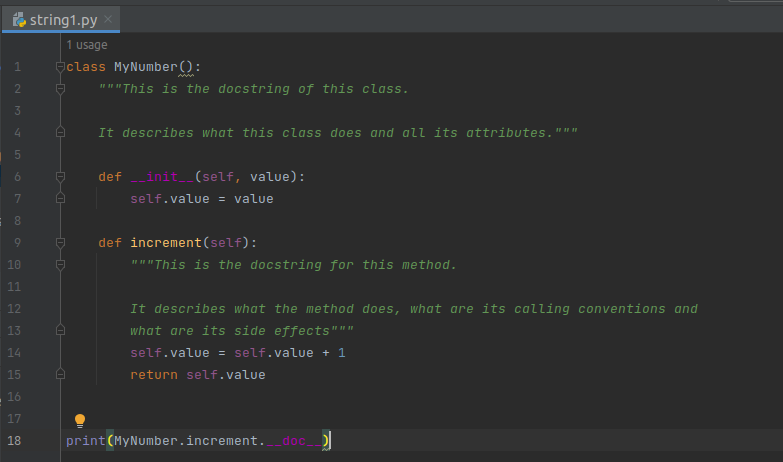Click the Python file icon on string1.py tab
Viewport: 783px width, 462px height.
point(19,20)
